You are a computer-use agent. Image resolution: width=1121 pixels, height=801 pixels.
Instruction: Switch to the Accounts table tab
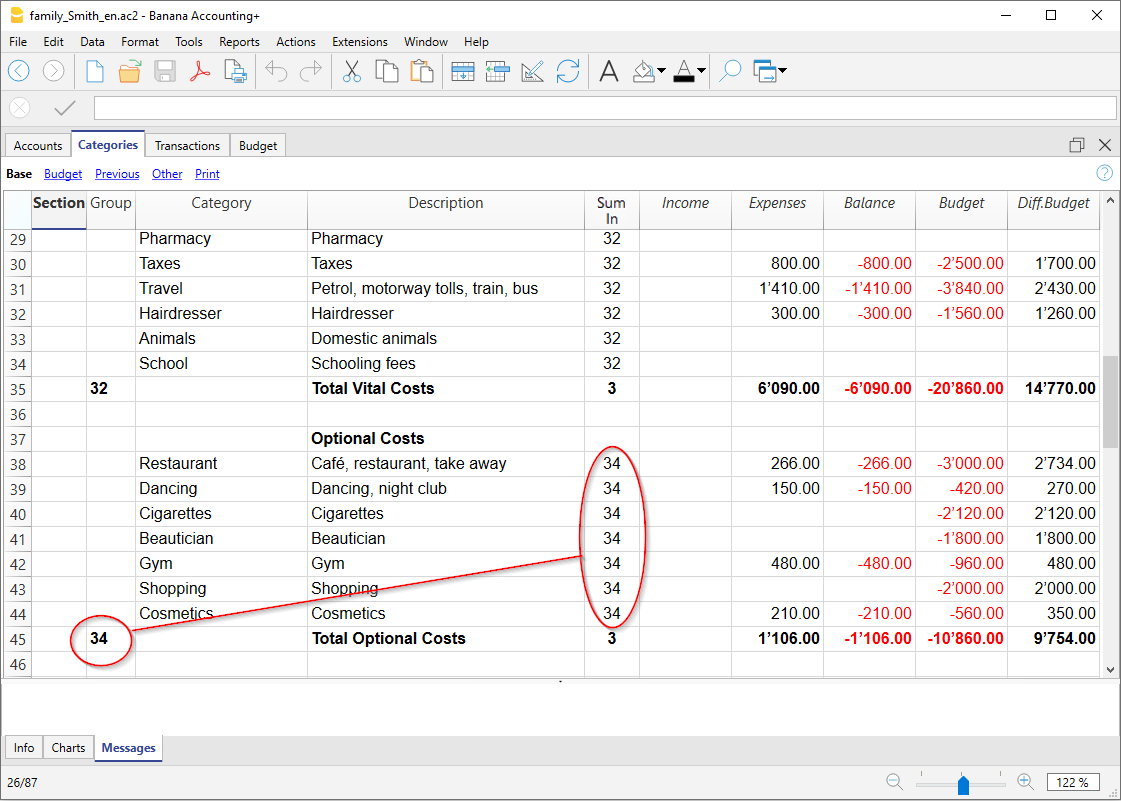coord(38,145)
